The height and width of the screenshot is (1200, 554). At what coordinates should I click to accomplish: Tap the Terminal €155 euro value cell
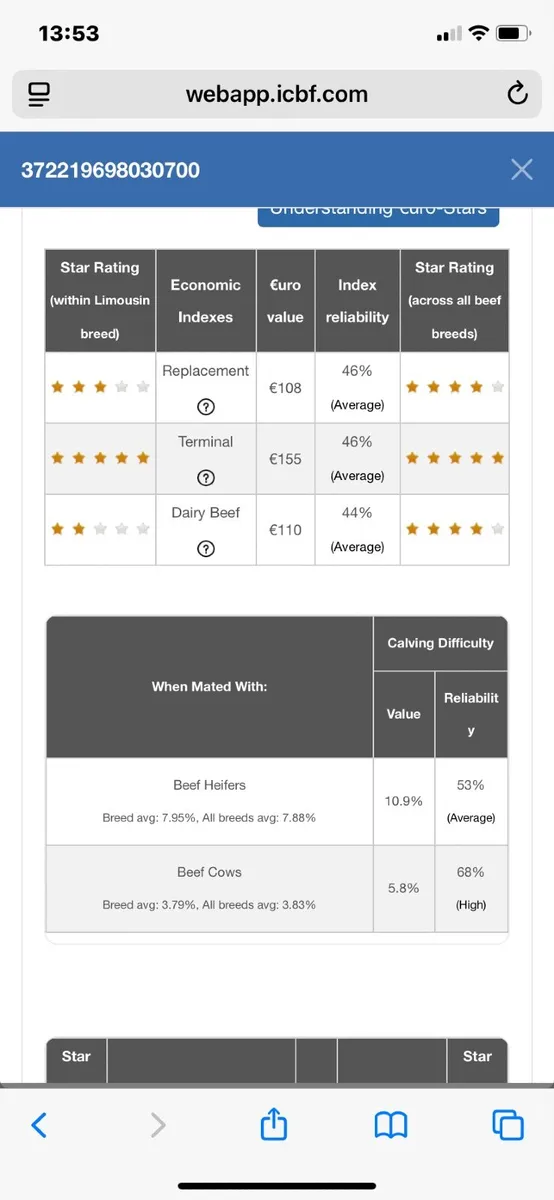tap(285, 459)
